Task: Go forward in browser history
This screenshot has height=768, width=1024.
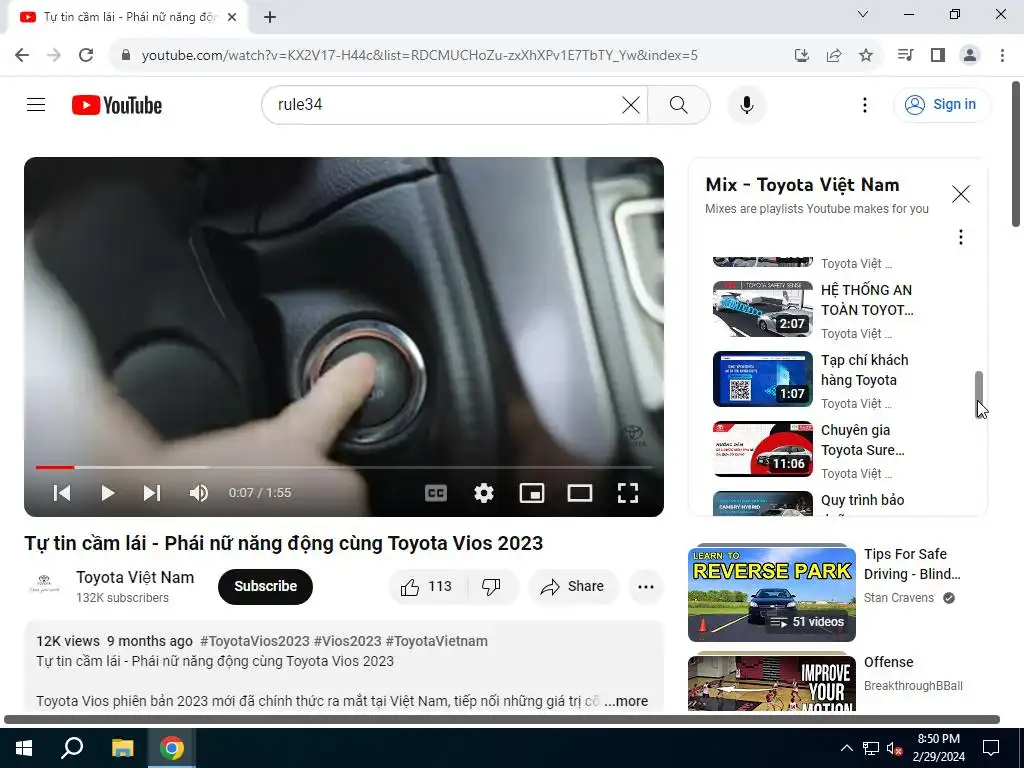Action: click(54, 55)
